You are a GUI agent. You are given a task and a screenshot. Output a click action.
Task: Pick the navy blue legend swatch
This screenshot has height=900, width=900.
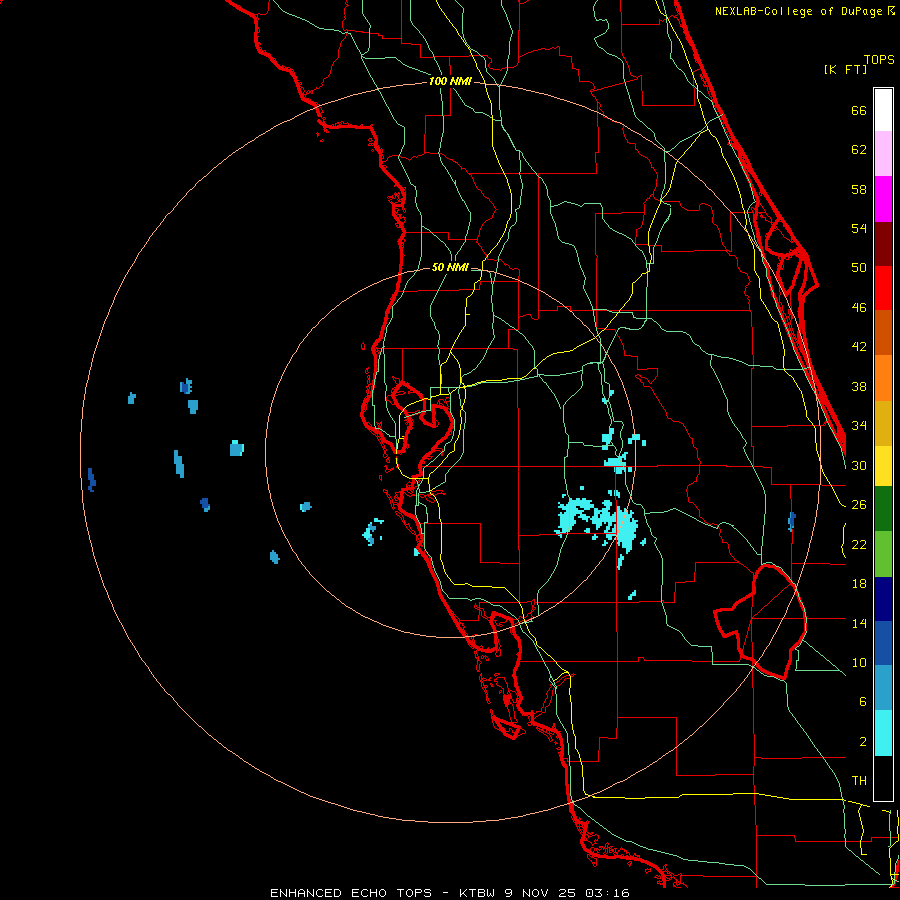[883, 599]
